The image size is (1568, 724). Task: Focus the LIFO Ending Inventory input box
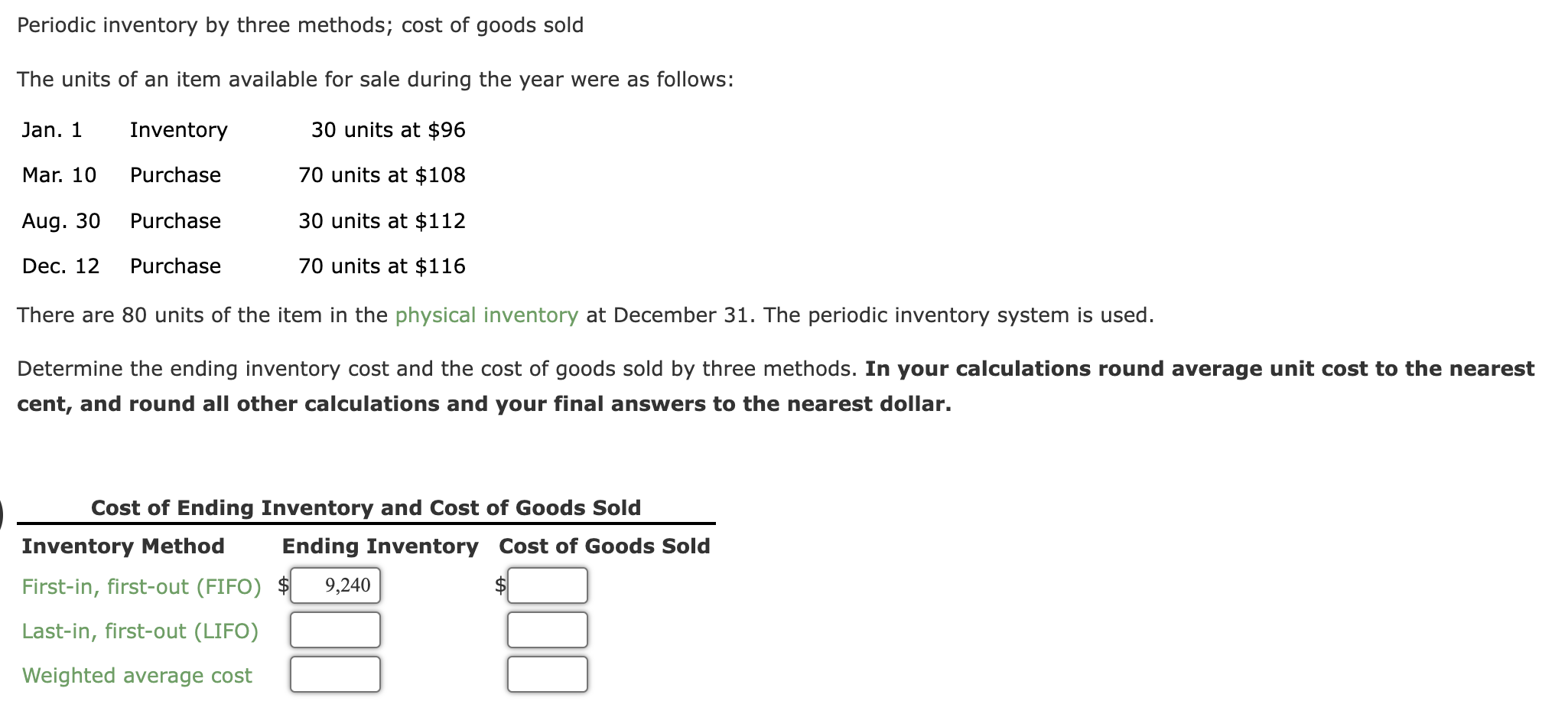[x=335, y=630]
